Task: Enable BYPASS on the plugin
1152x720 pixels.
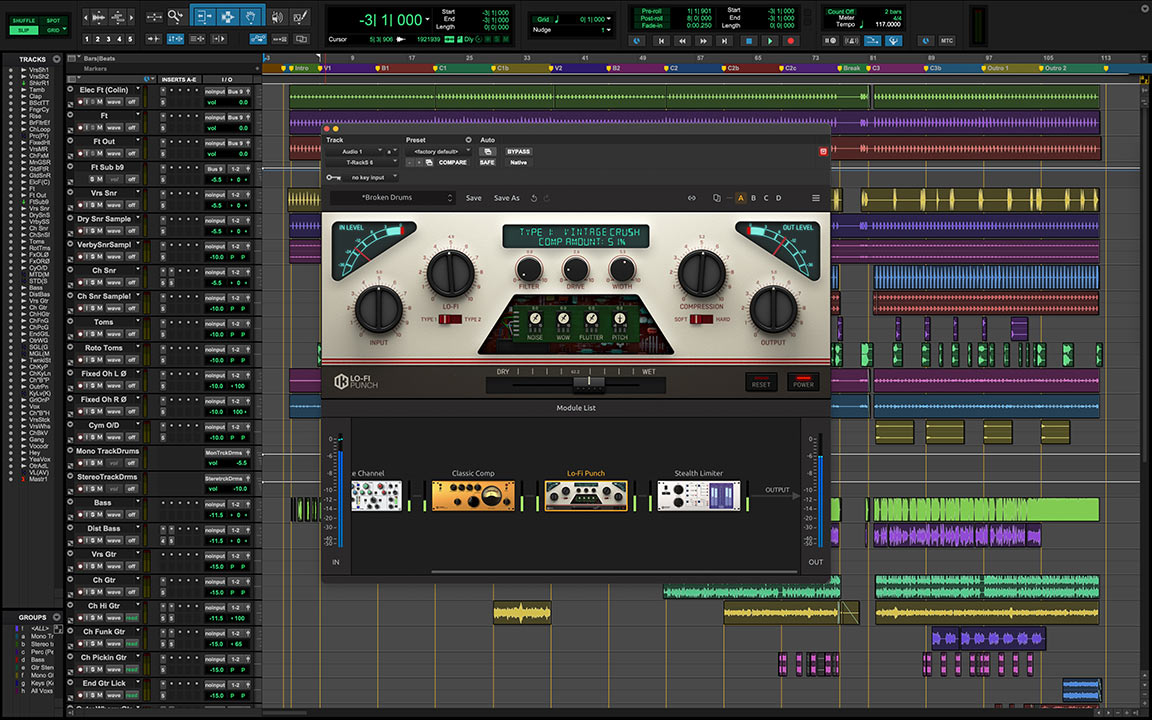Action: pyautogui.click(x=519, y=151)
